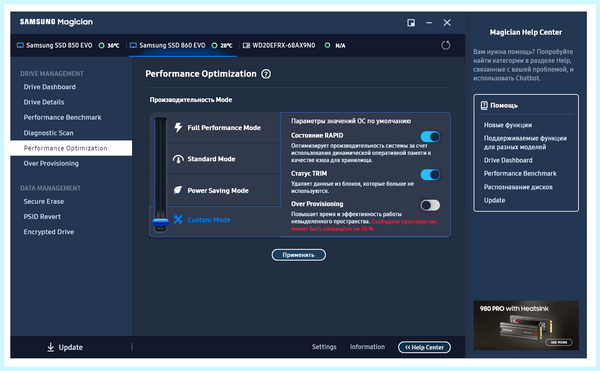
Task: Click the Standard Mode gauge icon
Action: point(178,159)
